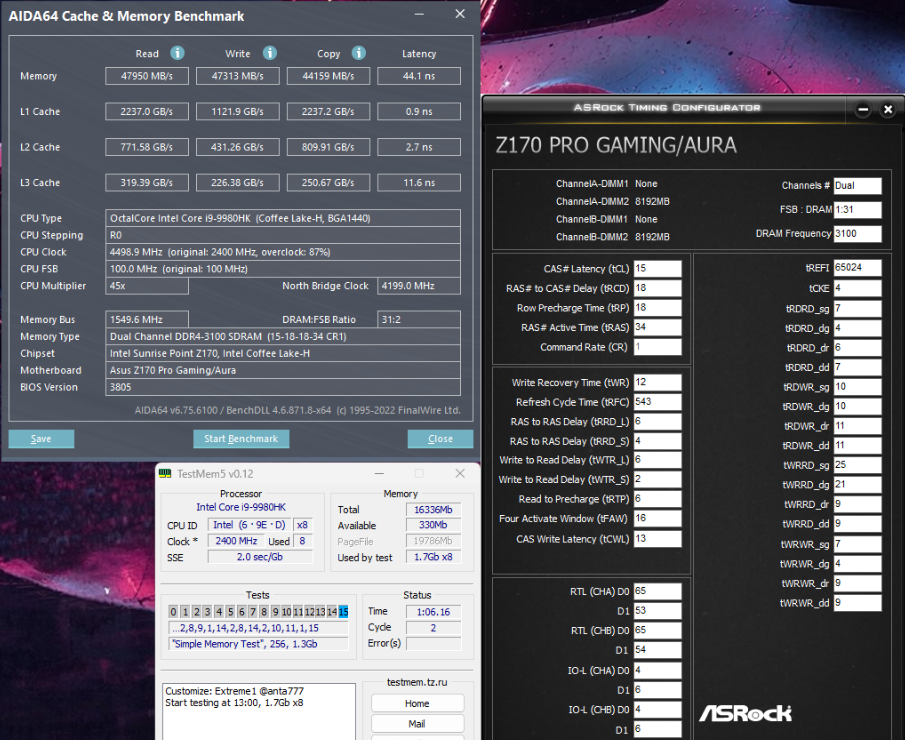Click the TestMem5 Cycle value 2
Viewport: 905px width, 740px height.
pos(433,627)
